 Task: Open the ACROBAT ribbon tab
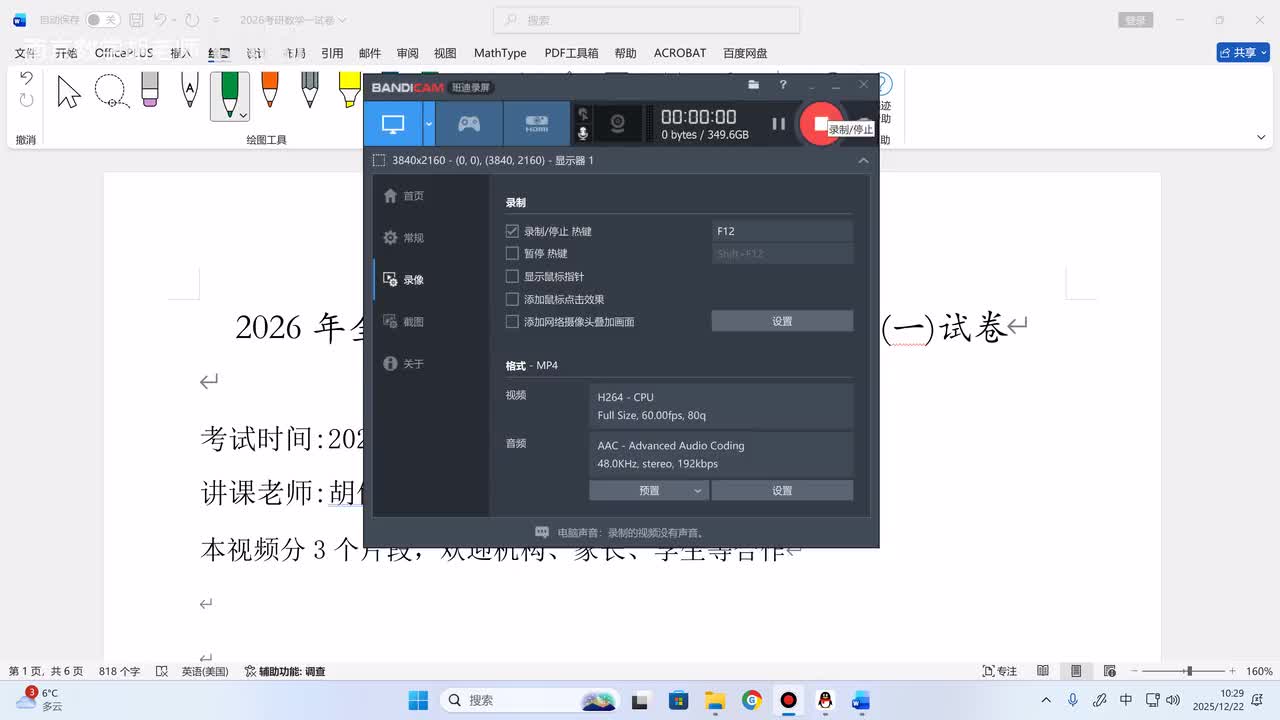(680, 53)
